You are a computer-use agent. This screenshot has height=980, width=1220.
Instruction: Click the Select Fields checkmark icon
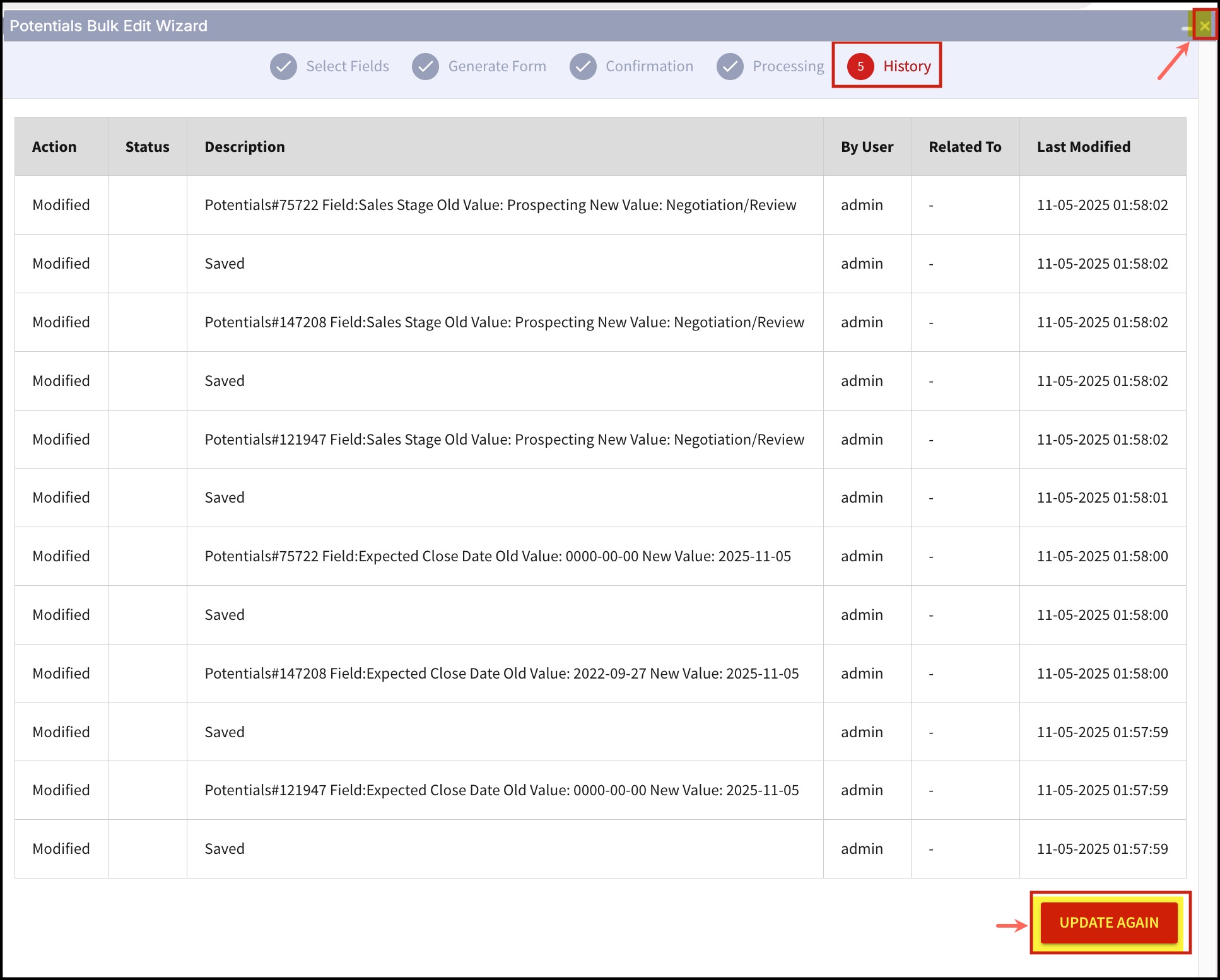pyautogui.click(x=283, y=66)
